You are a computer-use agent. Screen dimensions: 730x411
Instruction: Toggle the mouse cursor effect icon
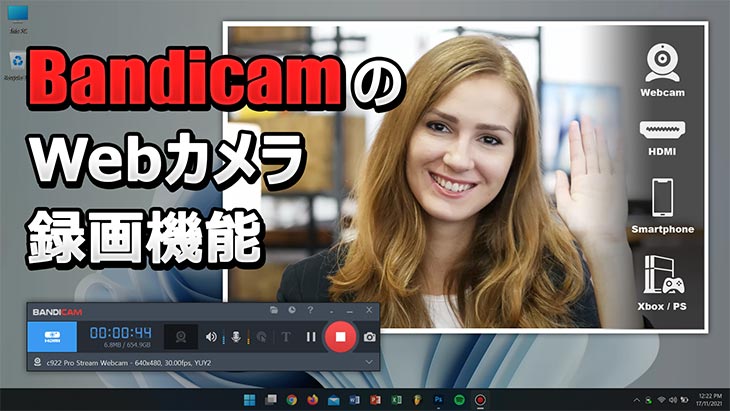(262, 337)
